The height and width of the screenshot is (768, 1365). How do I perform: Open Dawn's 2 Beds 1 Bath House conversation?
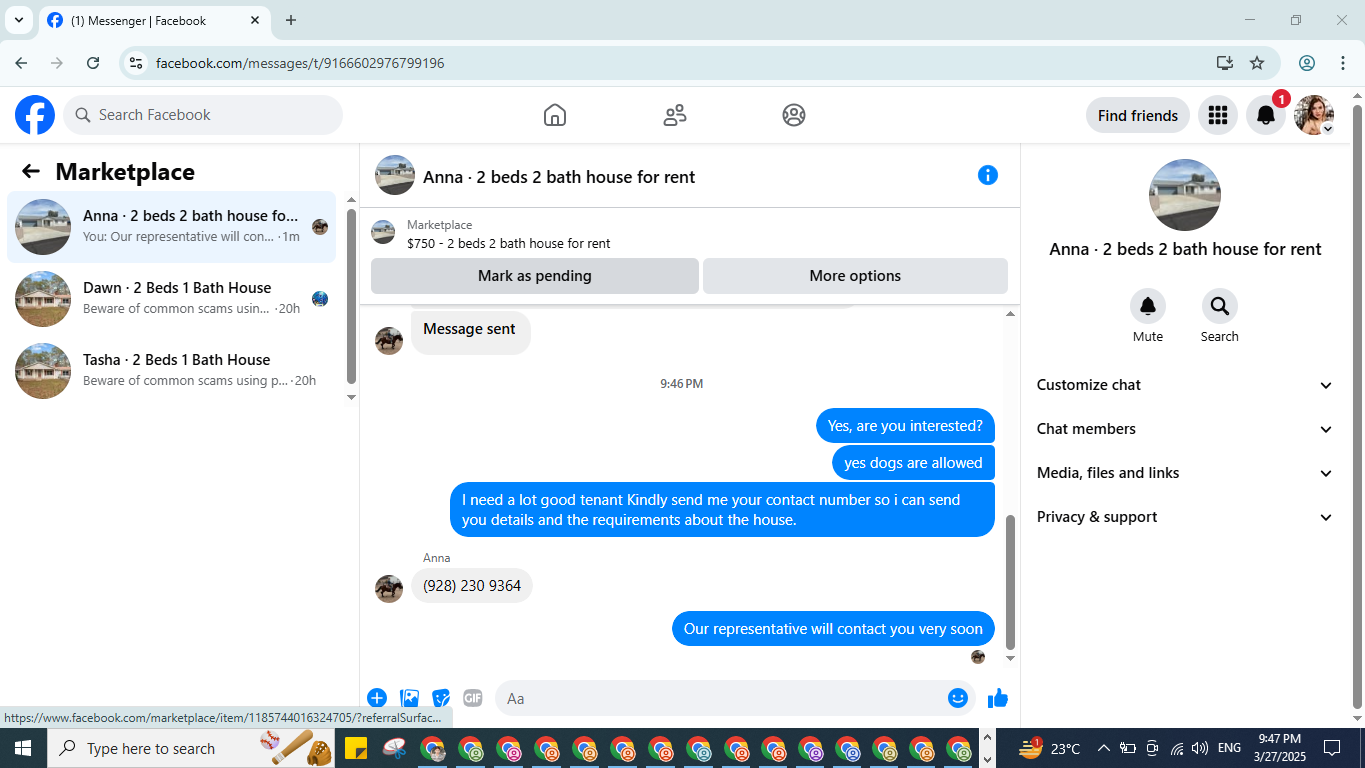[x=172, y=299]
